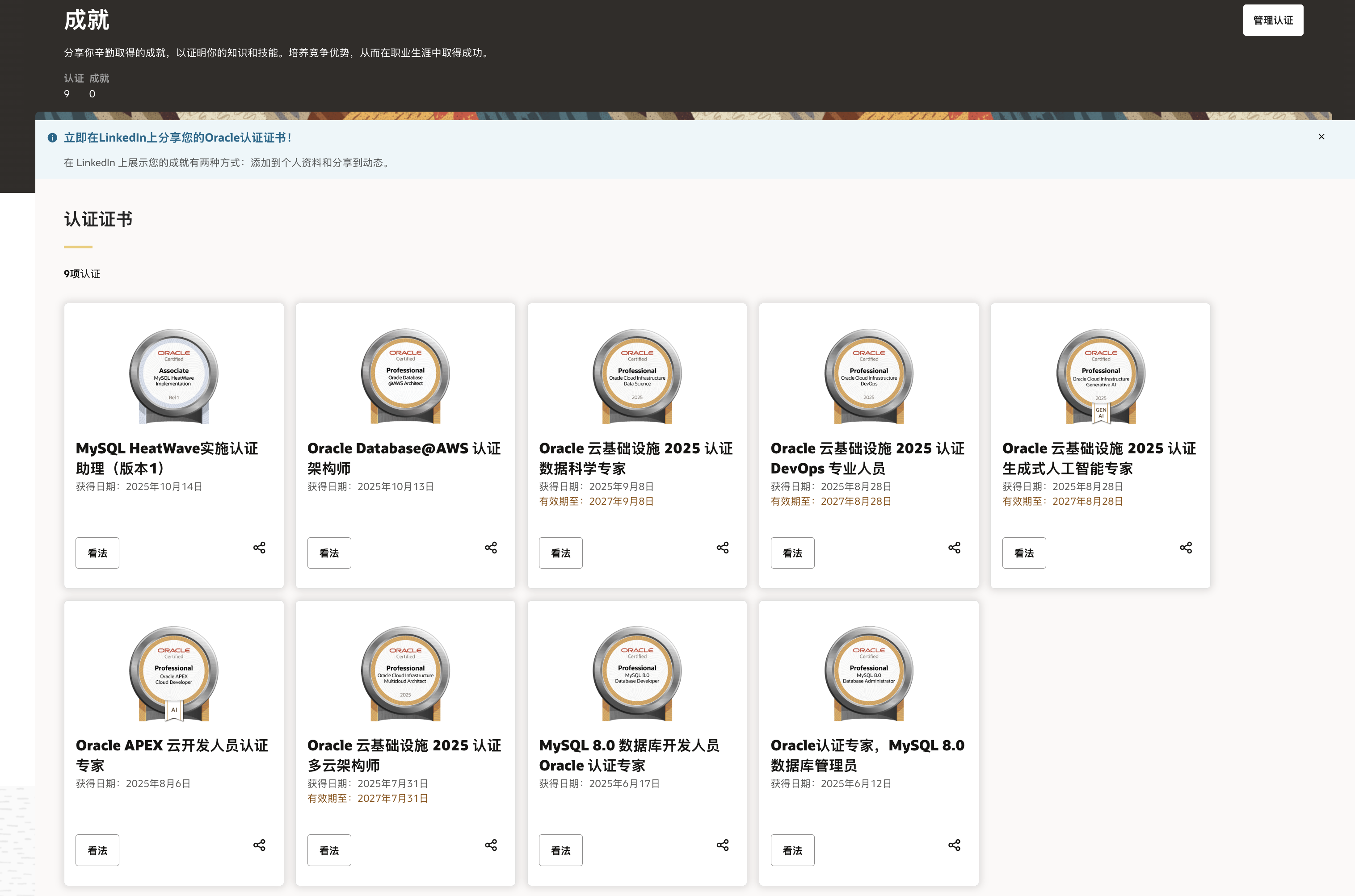Open 看法 for the 多云架构师 certification
Image resolution: width=1355 pixels, height=896 pixels.
(x=329, y=850)
